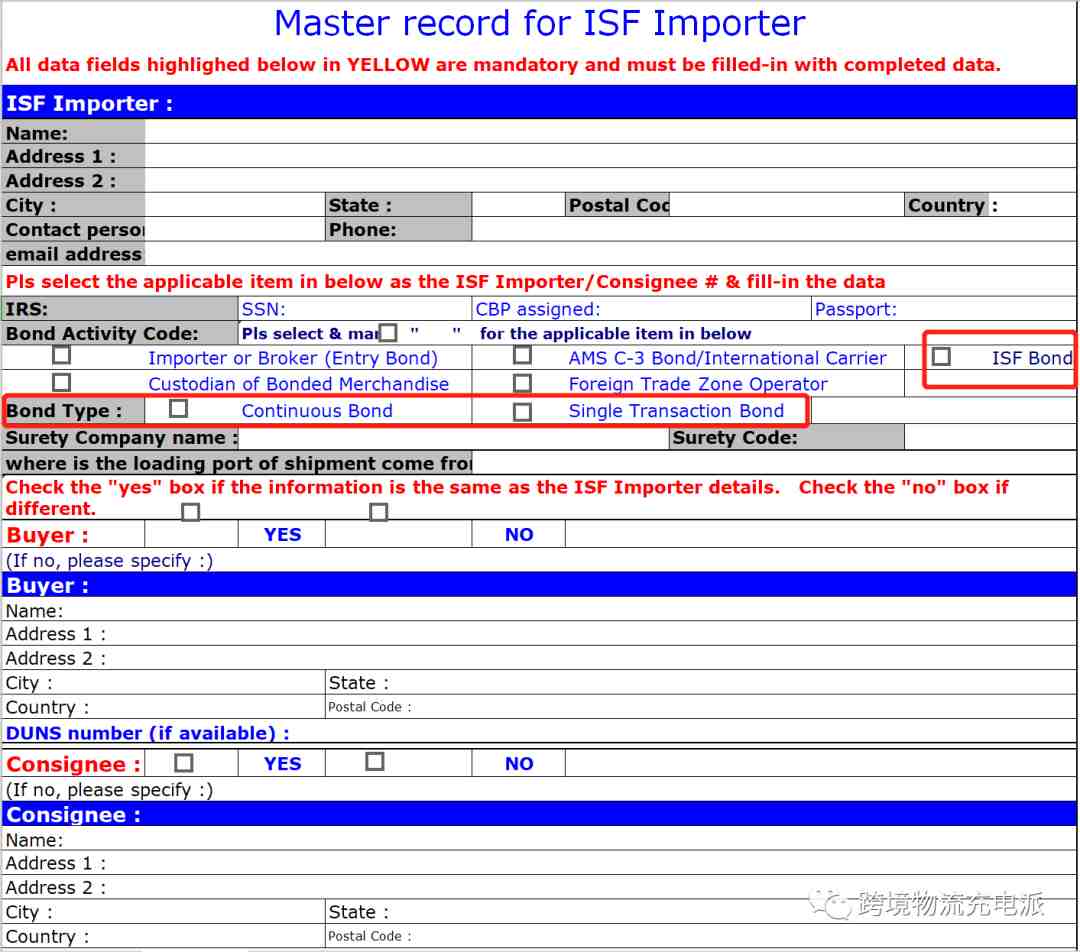Click the ISF Importer Address 2 field
This screenshot has height=952, width=1080.
[x=610, y=180]
